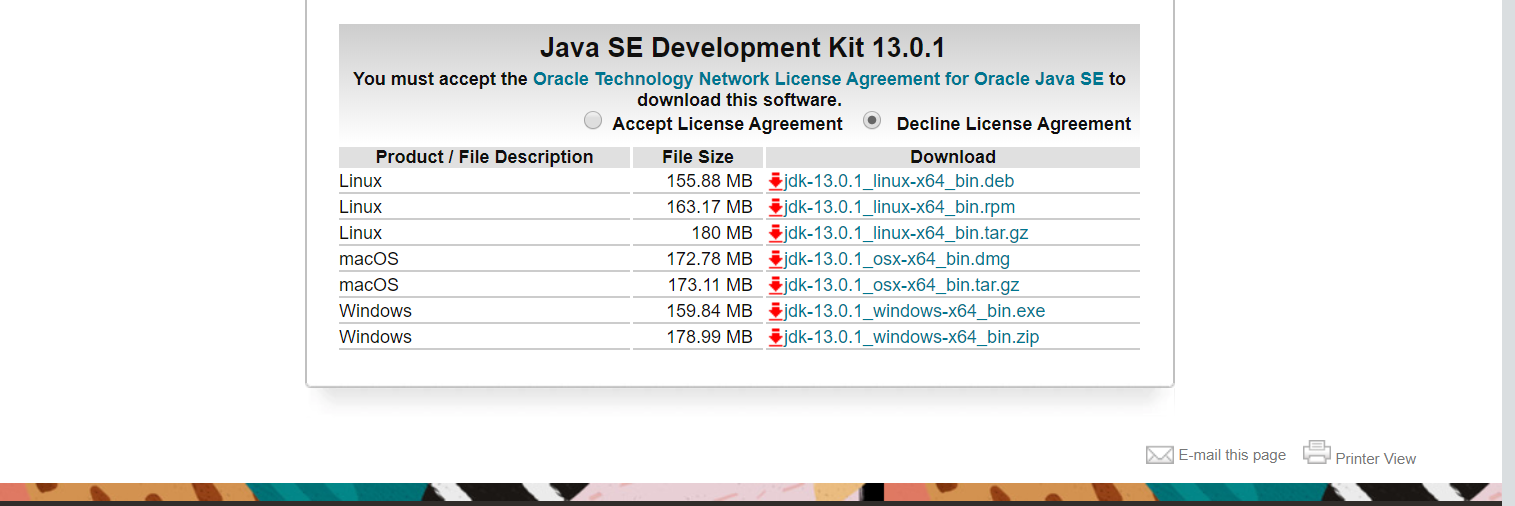Viewport: 1515px width, 506px height.
Task: Open the Printer View link
Action: click(1375, 458)
